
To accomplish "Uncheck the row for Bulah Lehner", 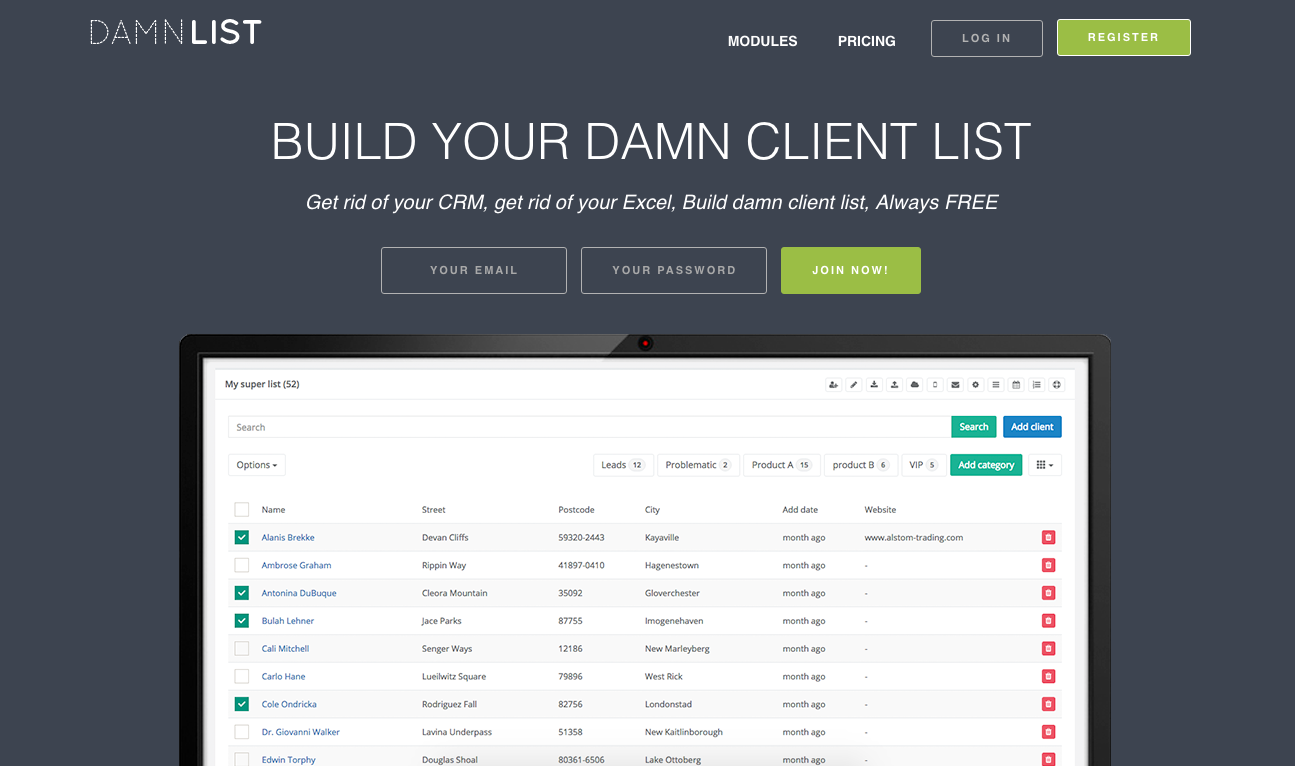I will pyautogui.click(x=241, y=620).
